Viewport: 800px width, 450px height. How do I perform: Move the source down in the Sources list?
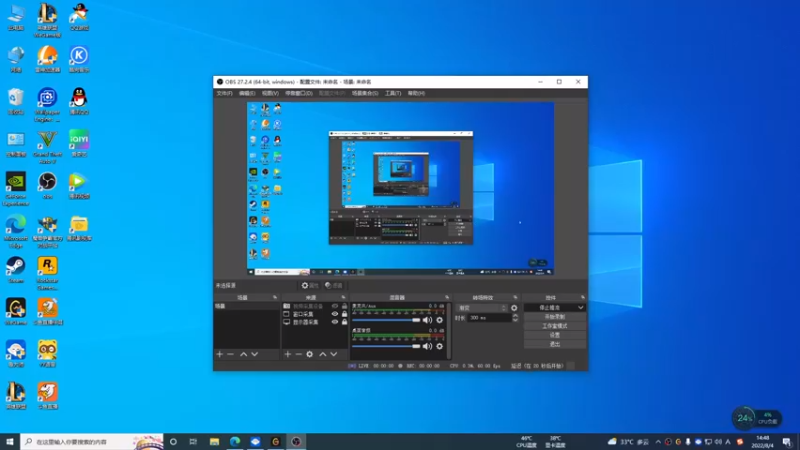[x=334, y=354]
